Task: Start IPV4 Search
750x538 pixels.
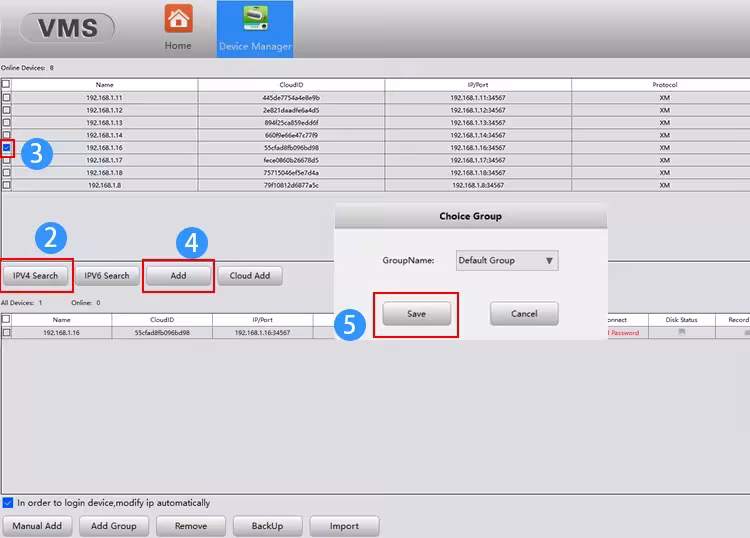Action: coord(35,276)
